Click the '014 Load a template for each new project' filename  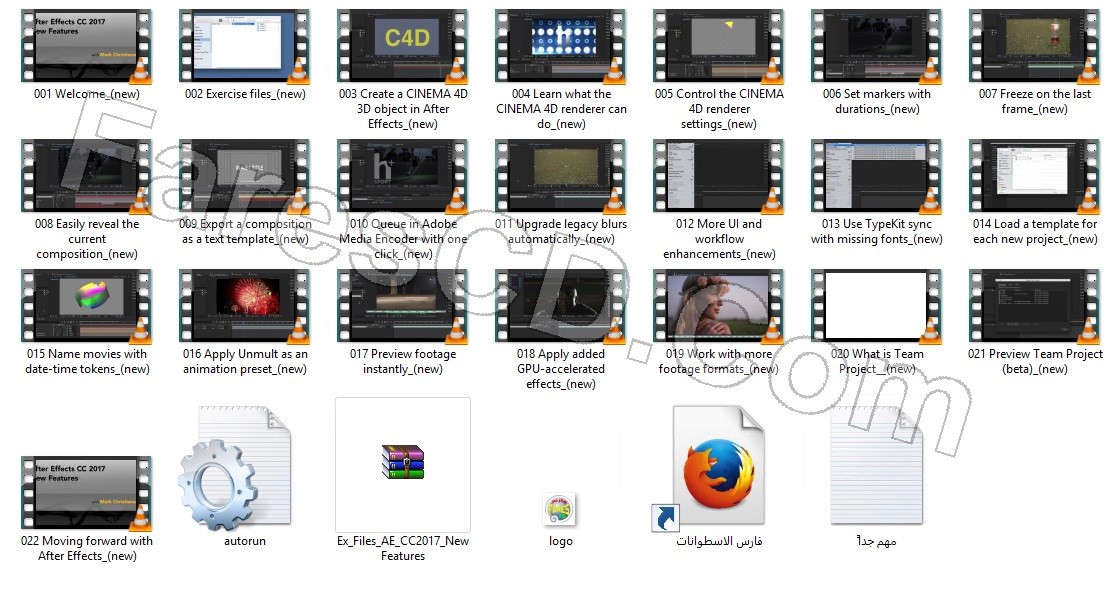tap(1035, 231)
